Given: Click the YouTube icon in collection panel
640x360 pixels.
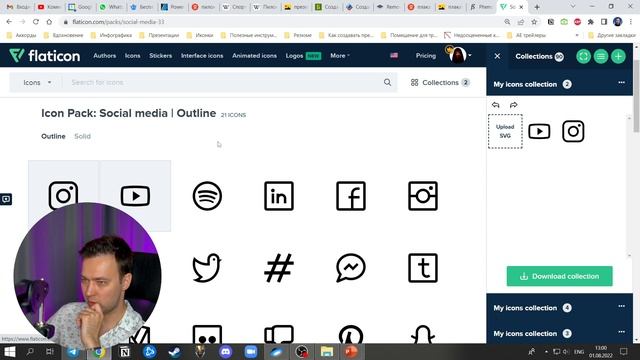Looking at the screenshot, I should click(539, 131).
